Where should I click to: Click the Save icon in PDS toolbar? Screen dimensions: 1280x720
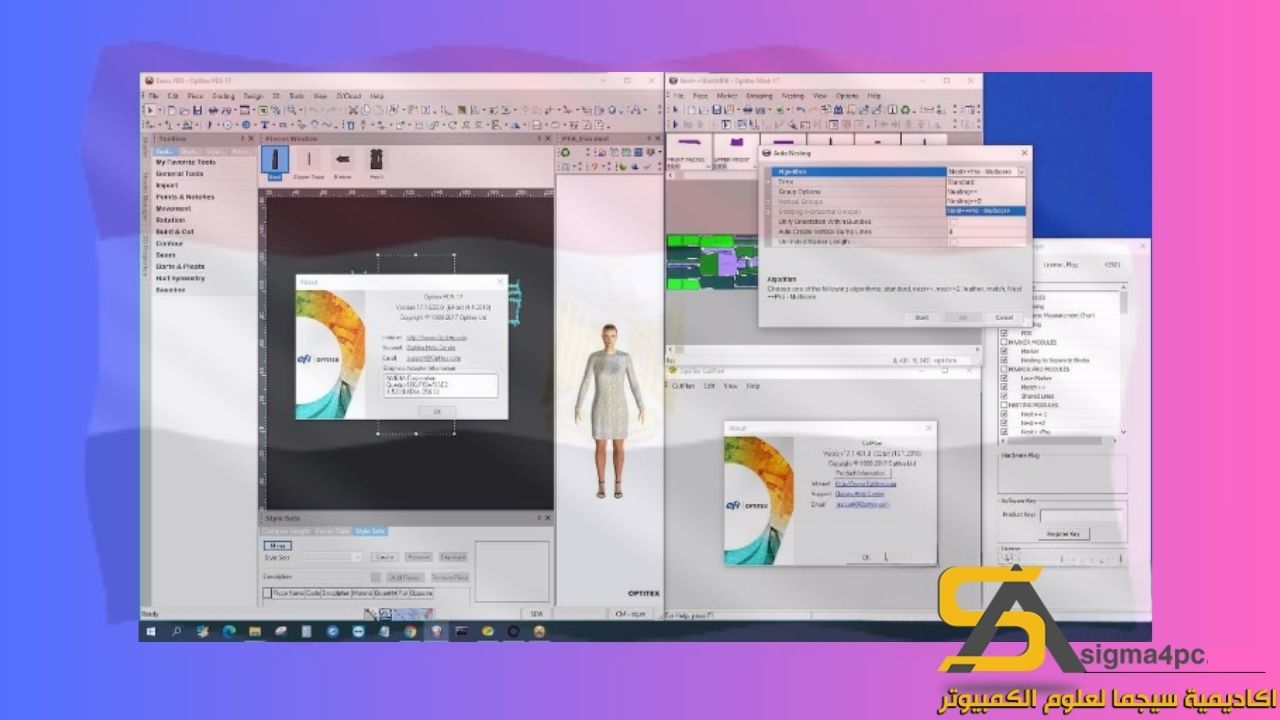coord(197,110)
